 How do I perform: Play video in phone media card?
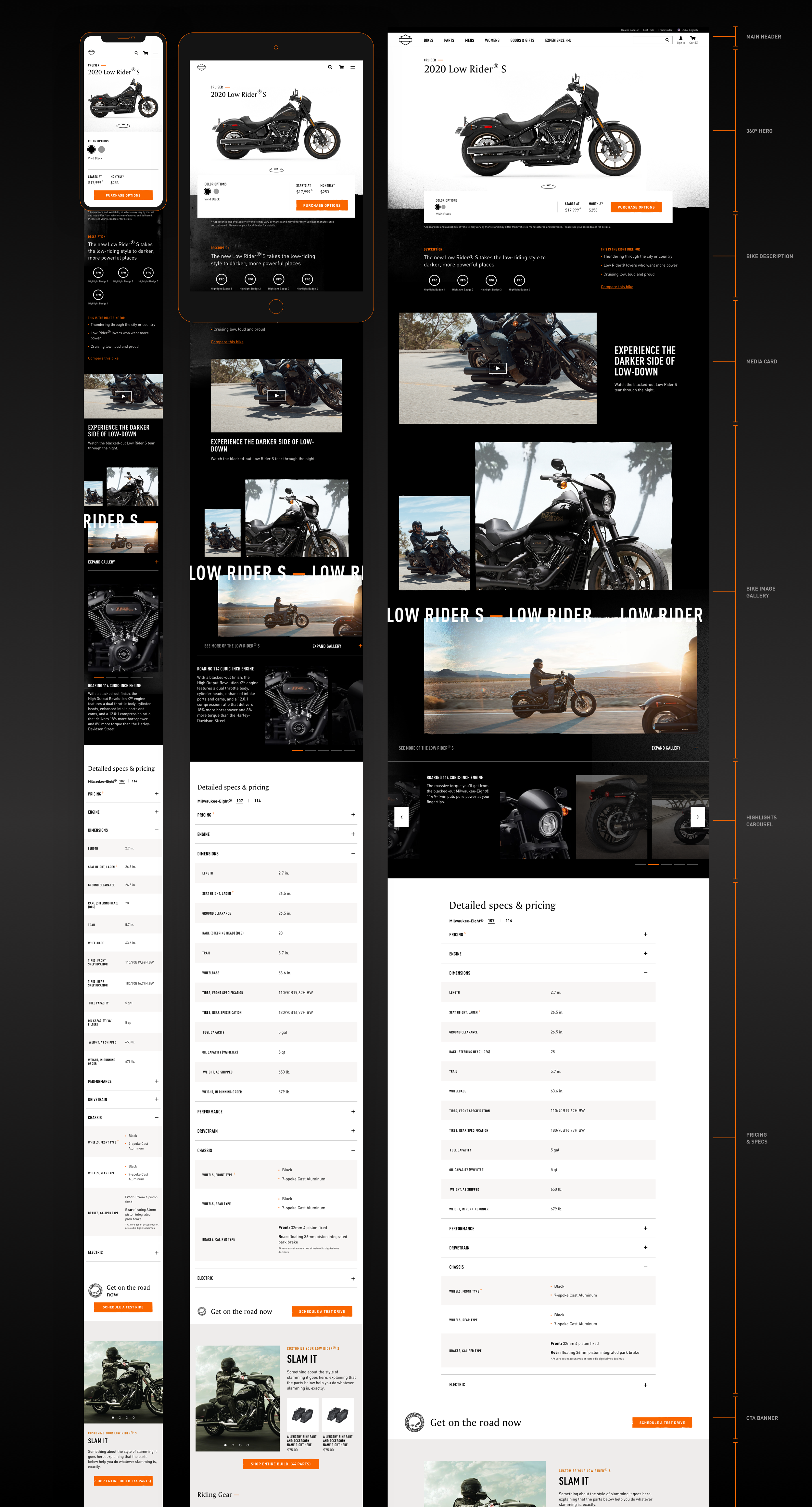point(123,396)
